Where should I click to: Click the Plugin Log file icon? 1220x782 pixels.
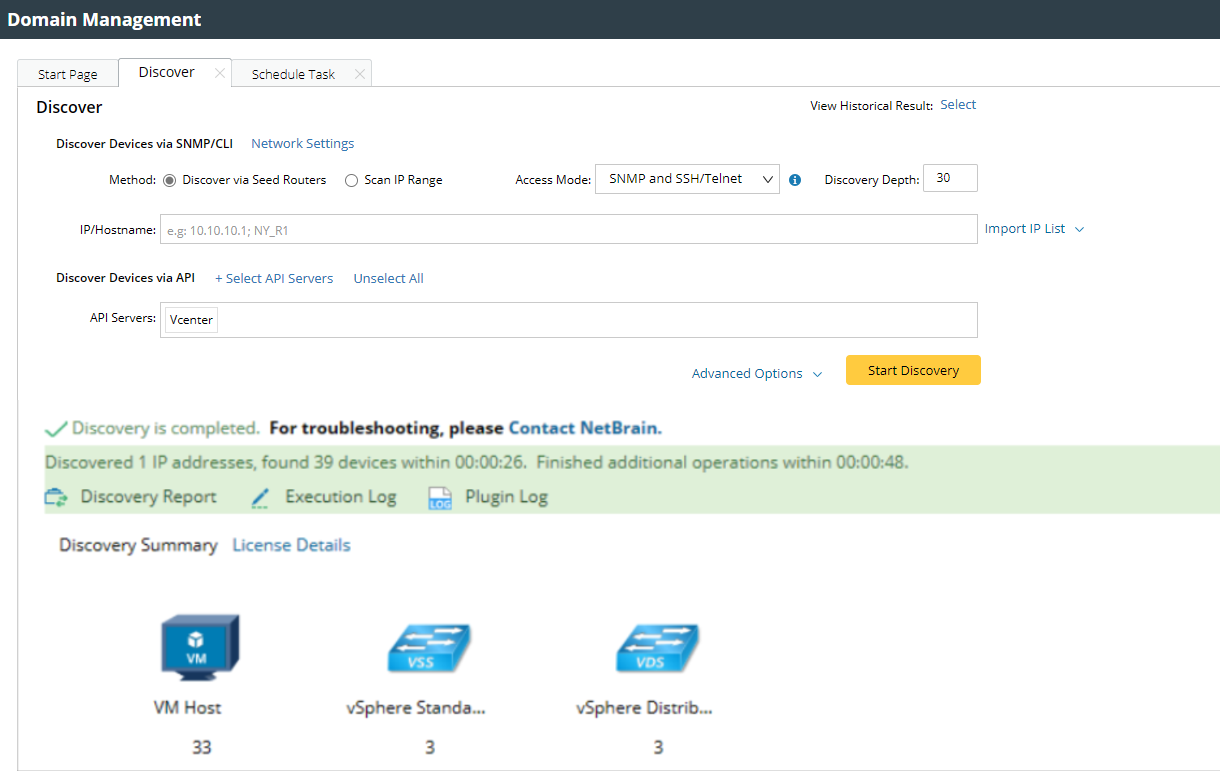click(441, 497)
